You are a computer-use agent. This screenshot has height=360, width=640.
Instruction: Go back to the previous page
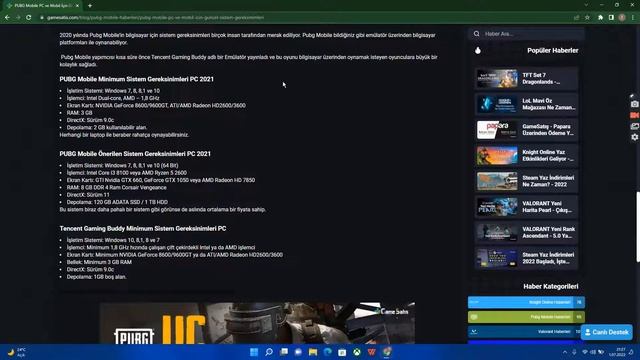[x=7, y=18]
